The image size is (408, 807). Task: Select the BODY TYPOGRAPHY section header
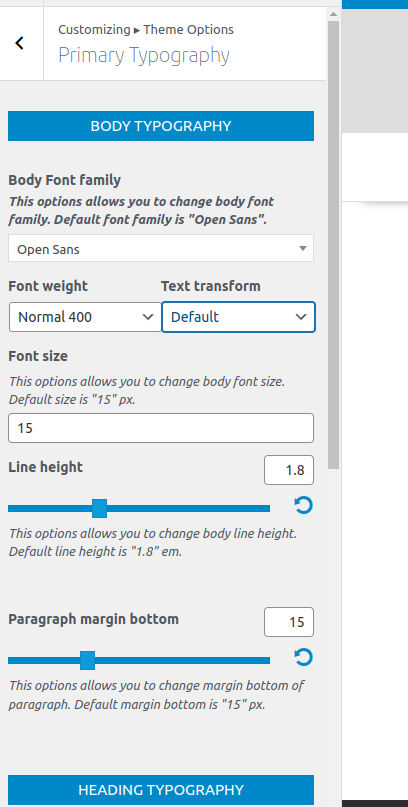[161, 126]
